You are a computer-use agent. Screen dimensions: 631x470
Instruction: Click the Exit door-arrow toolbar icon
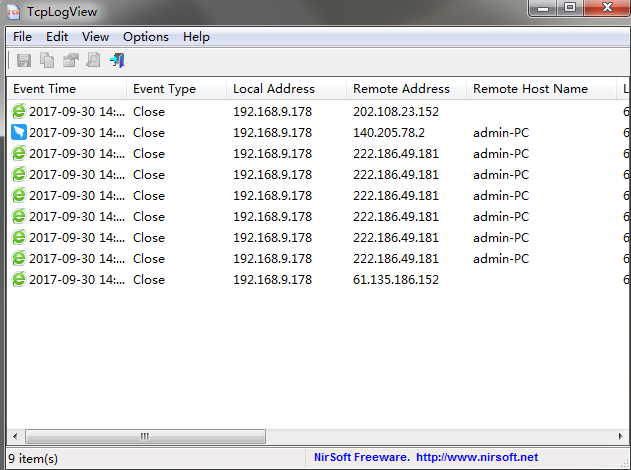coord(117,60)
